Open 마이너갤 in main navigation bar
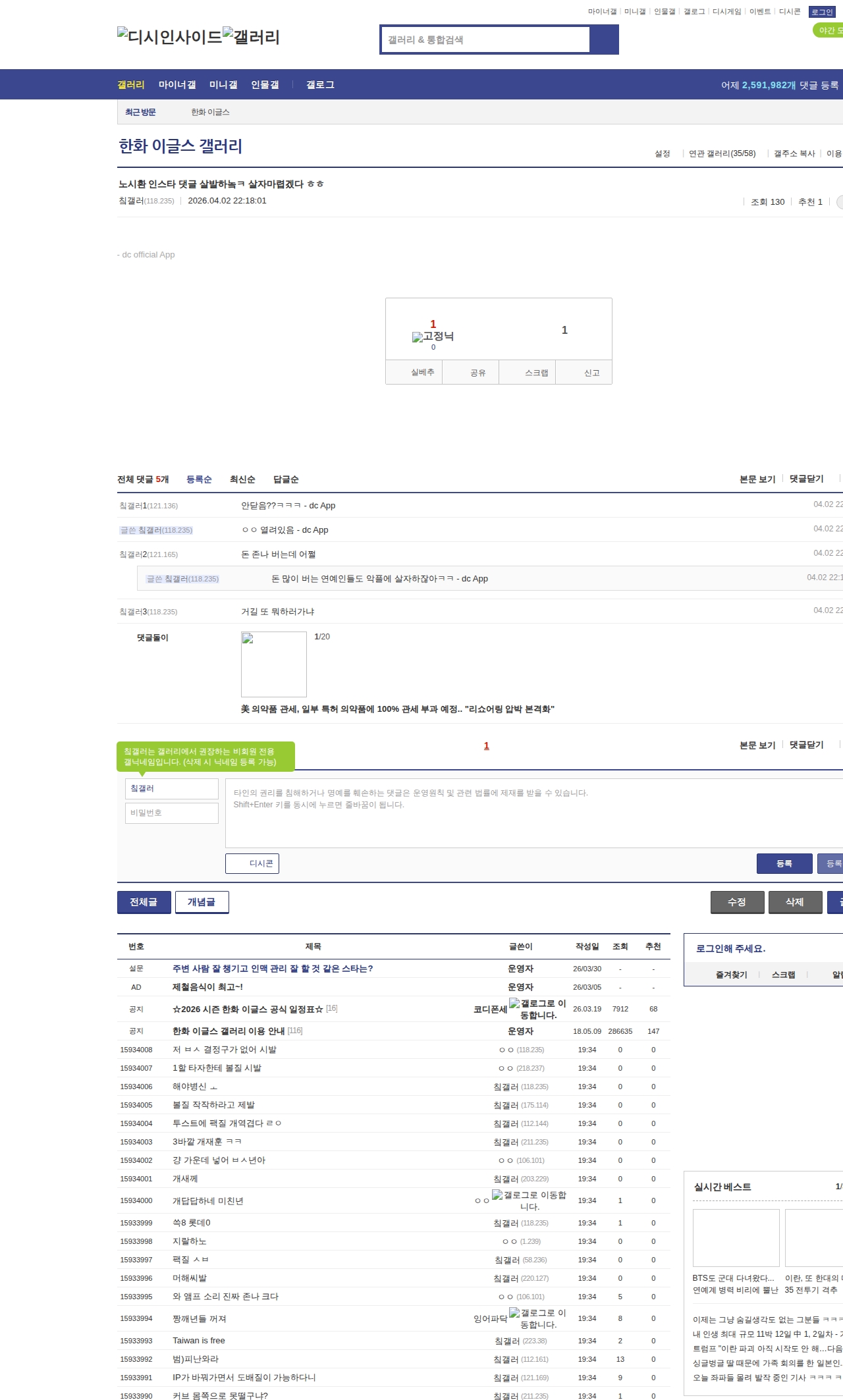 click(x=177, y=84)
